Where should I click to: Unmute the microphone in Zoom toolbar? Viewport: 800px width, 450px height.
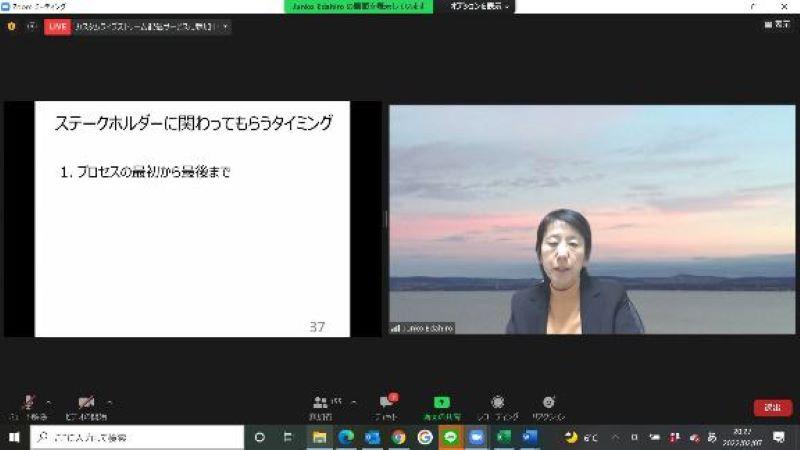pos(28,402)
